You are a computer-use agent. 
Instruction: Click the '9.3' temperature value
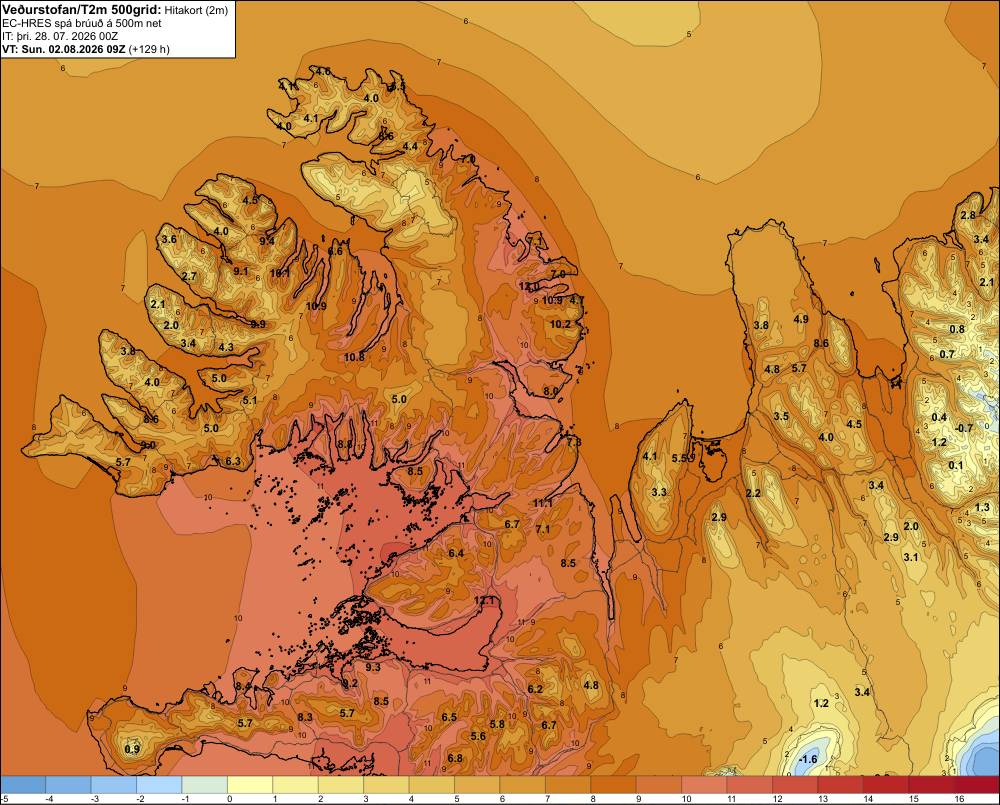373,667
